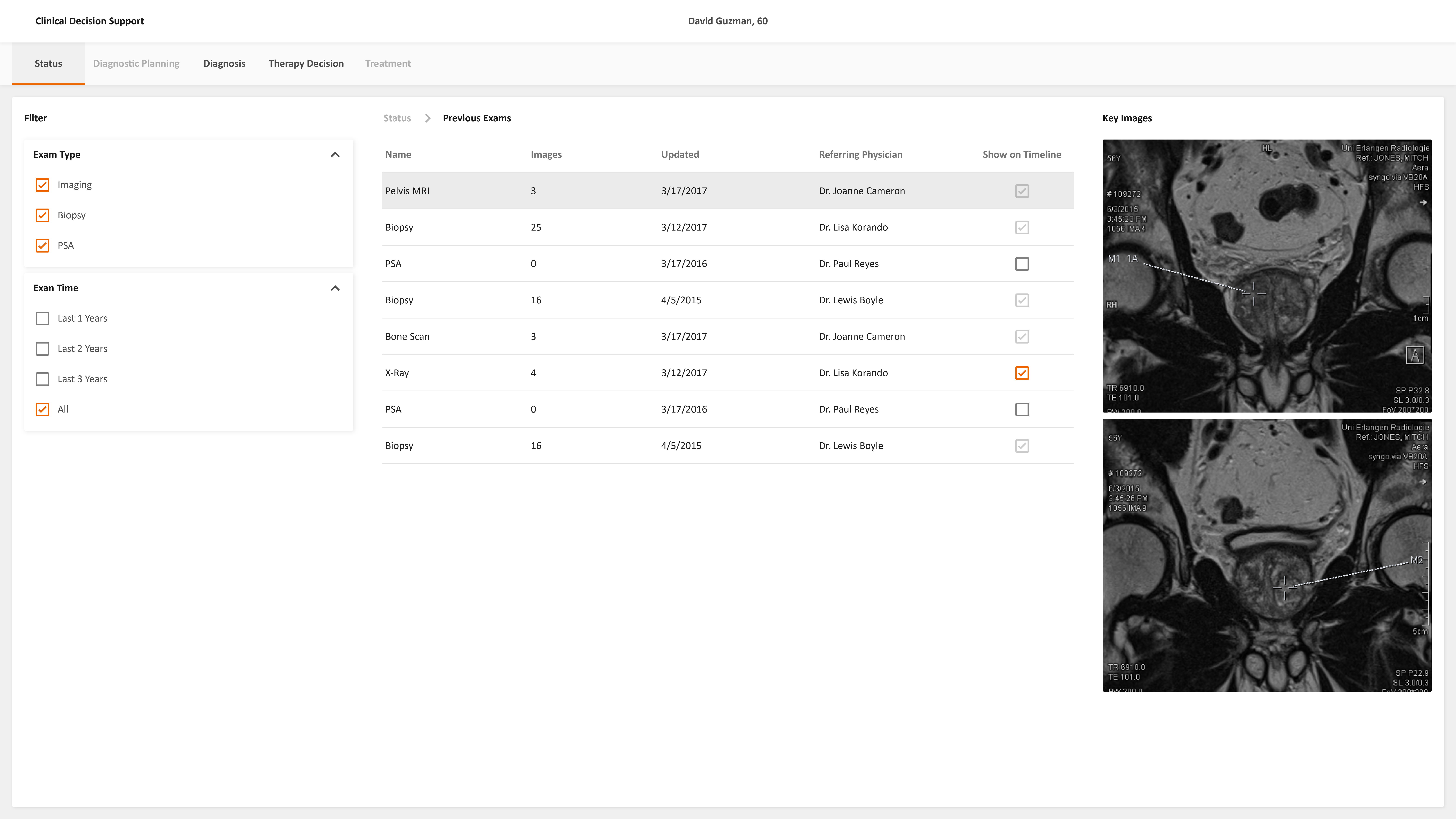The width and height of the screenshot is (1456, 819).
Task: Toggle timeline checkbox for Bone Scan row
Action: coord(1022,337)
